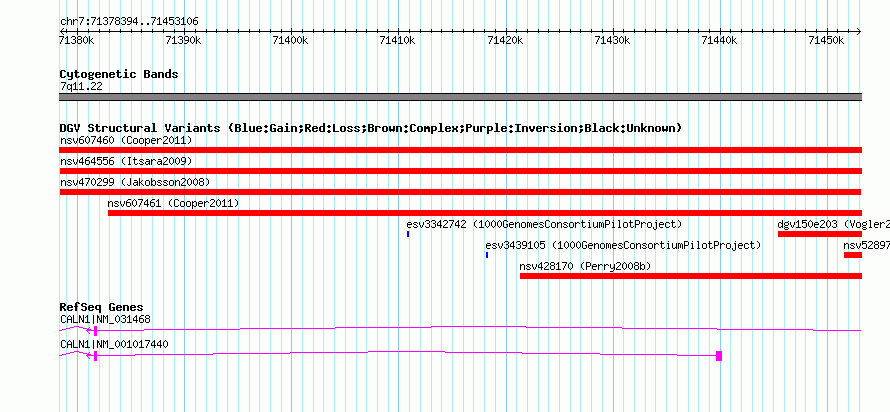The width and height of the screenshot is (890, 412).
Task: Click the blue esv3342742 gain marker
Action: coord(408,234)
